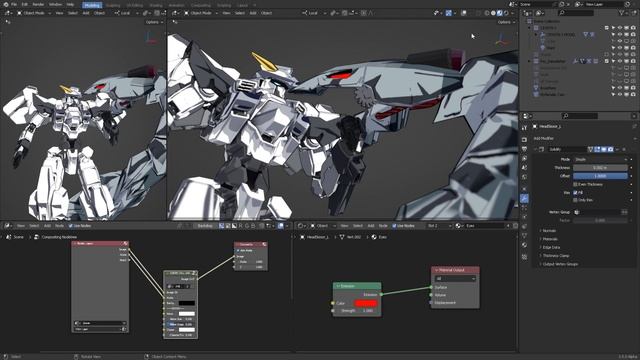Toggle eye visibility for first collection row
This screenshot has height=360, width=640.
620,28
